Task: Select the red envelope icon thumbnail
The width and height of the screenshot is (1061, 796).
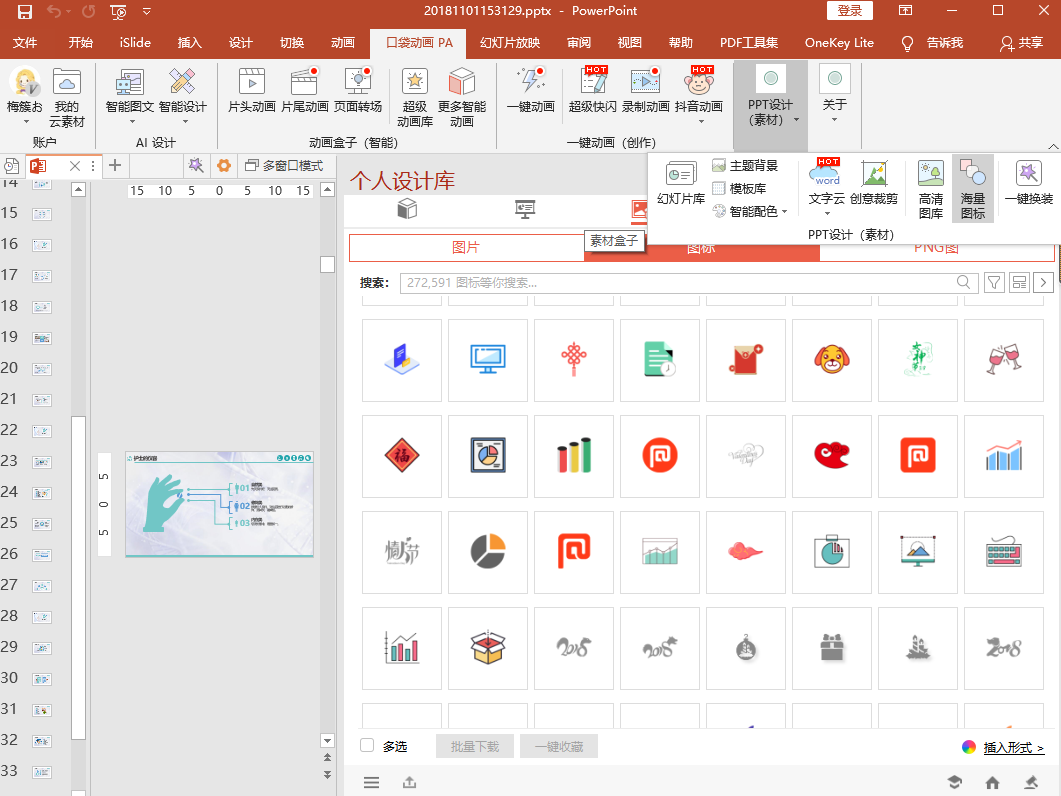Action: [746, 360]
